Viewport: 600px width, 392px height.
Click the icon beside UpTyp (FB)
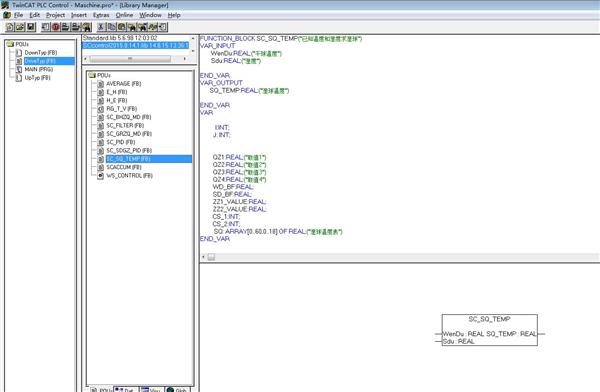pyautogui.click(x=19, y=78)
